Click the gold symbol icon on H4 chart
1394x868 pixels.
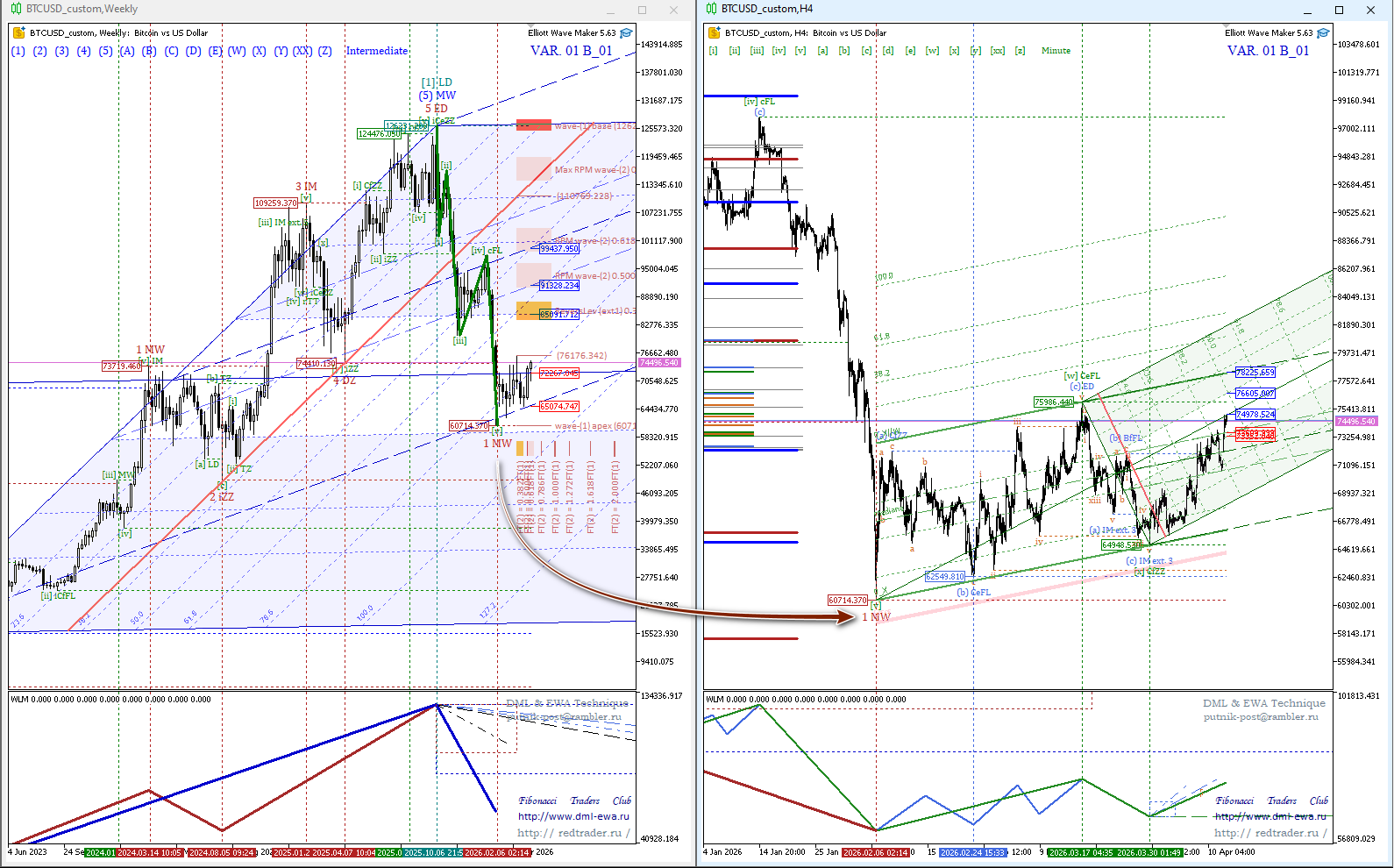tap(715, 33)
